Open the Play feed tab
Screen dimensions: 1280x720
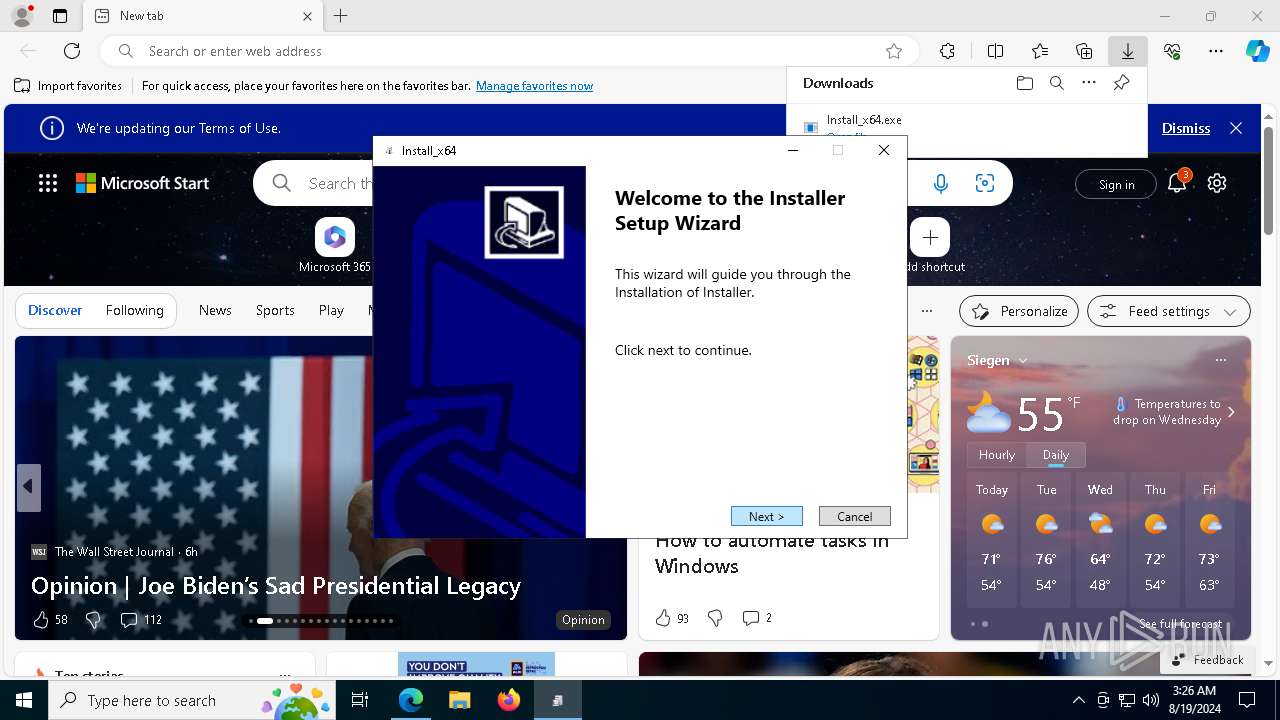[331, 310]
